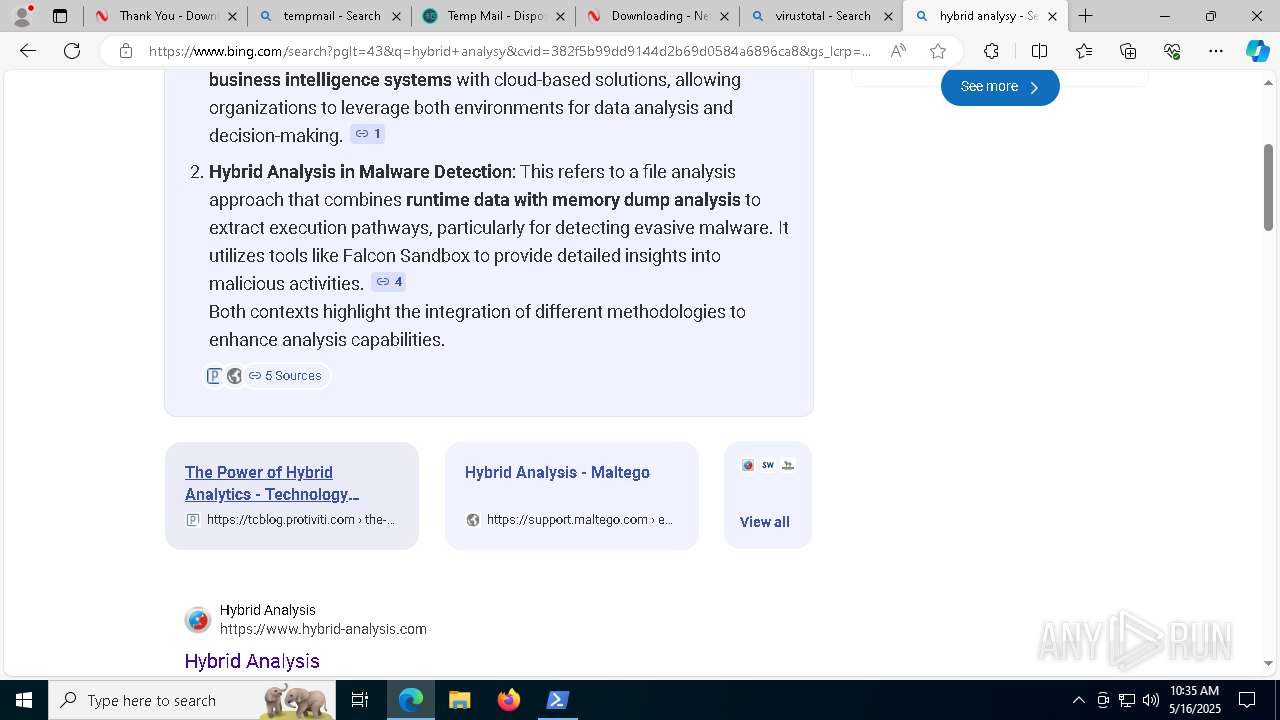Open the Collections icon
The height and width of the screenshot is (720, 1280).
1128,51
